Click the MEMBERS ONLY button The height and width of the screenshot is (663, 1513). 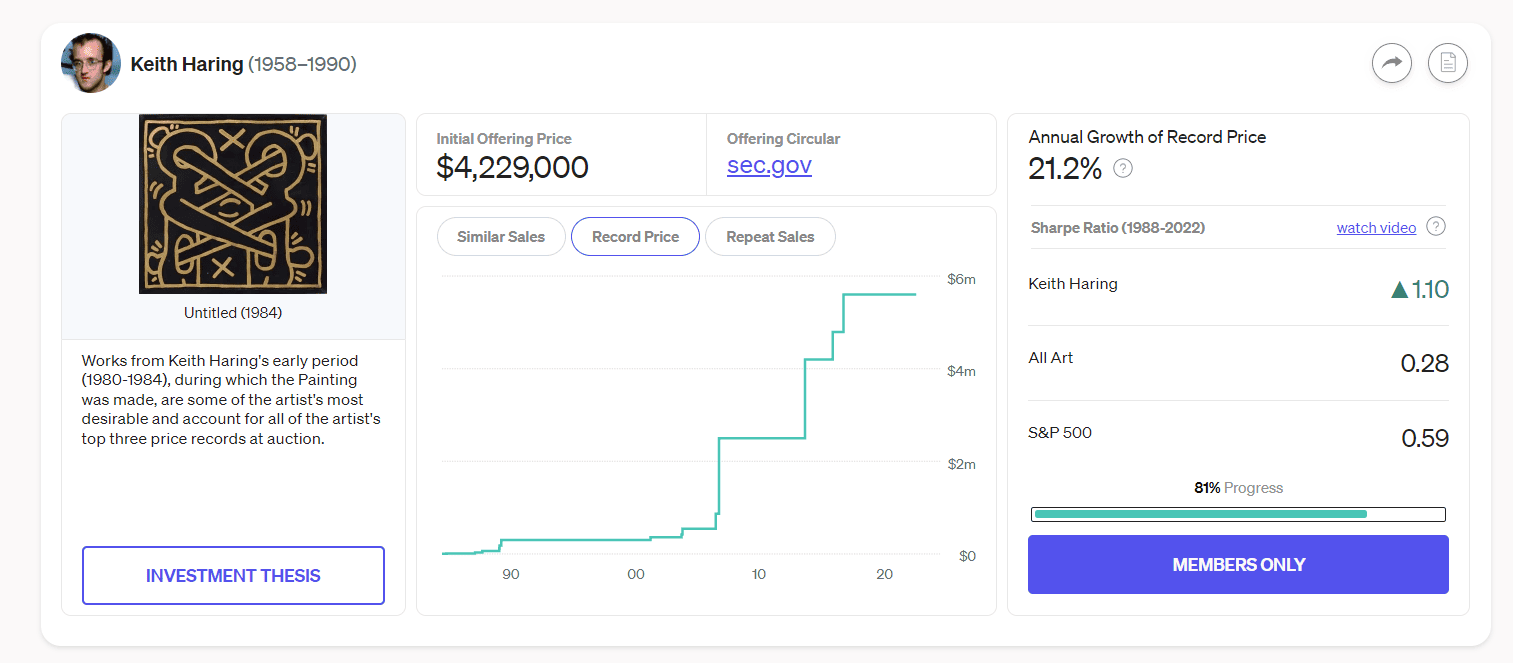coord(1238,565)
